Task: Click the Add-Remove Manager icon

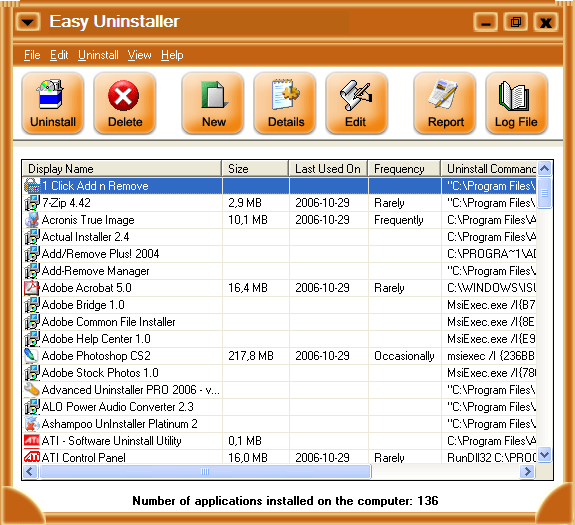Action: 32,271
